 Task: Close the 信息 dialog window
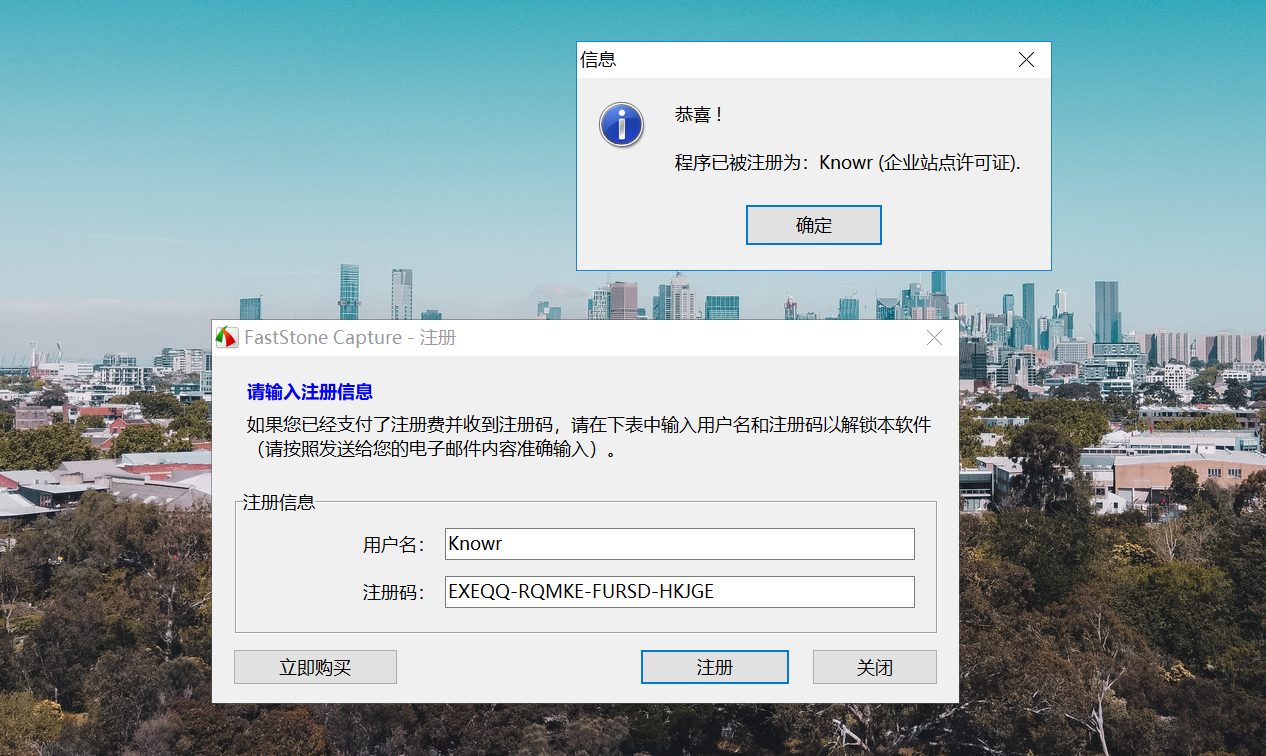point(1026,60)
